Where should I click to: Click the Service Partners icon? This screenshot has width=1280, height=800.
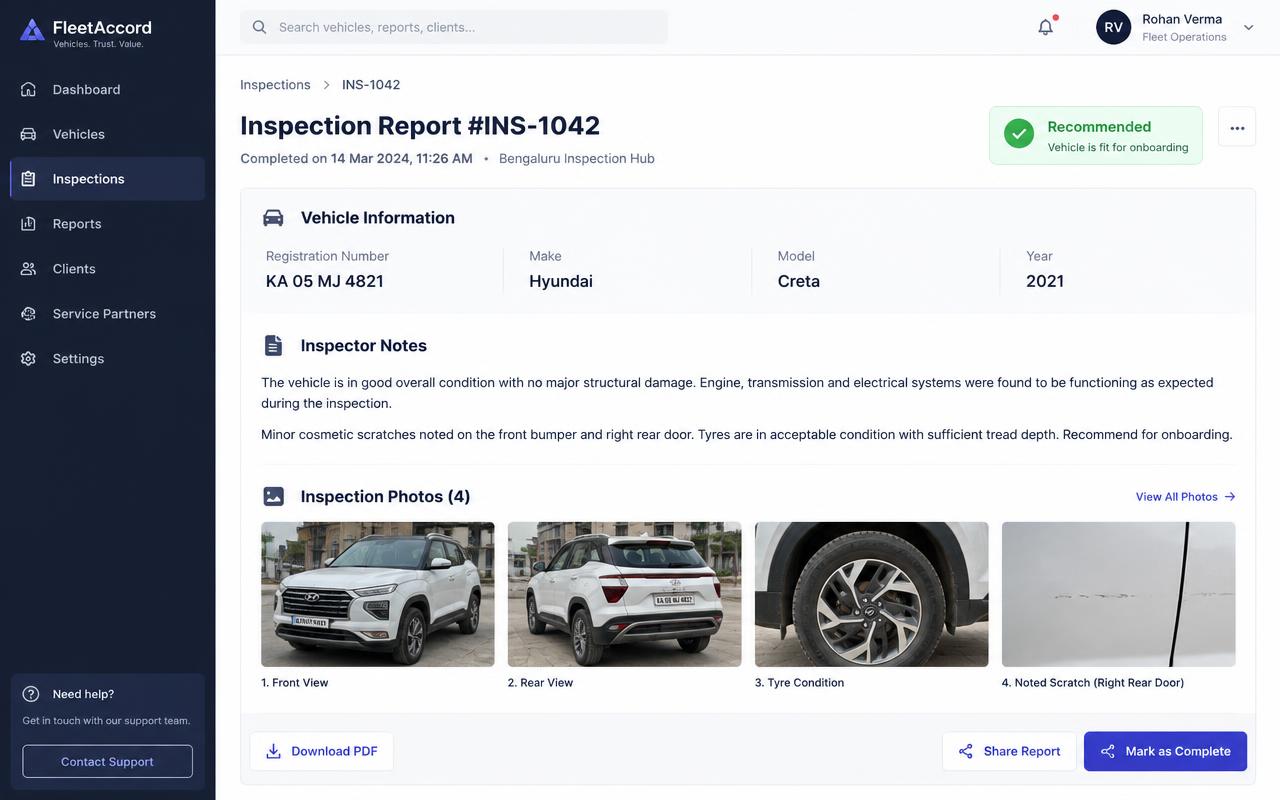coord(29,314)
